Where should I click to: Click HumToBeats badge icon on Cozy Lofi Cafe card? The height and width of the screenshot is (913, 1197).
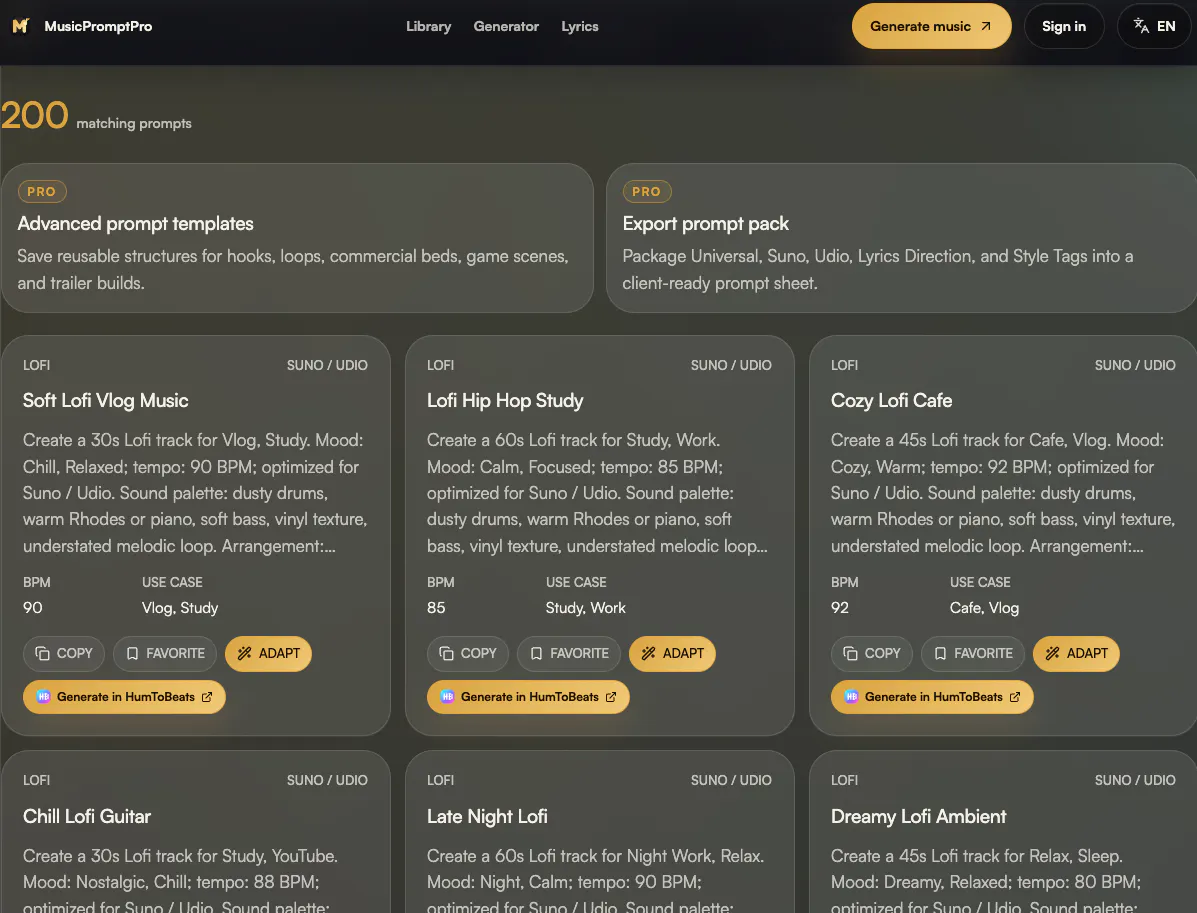[x=851, y=697]
